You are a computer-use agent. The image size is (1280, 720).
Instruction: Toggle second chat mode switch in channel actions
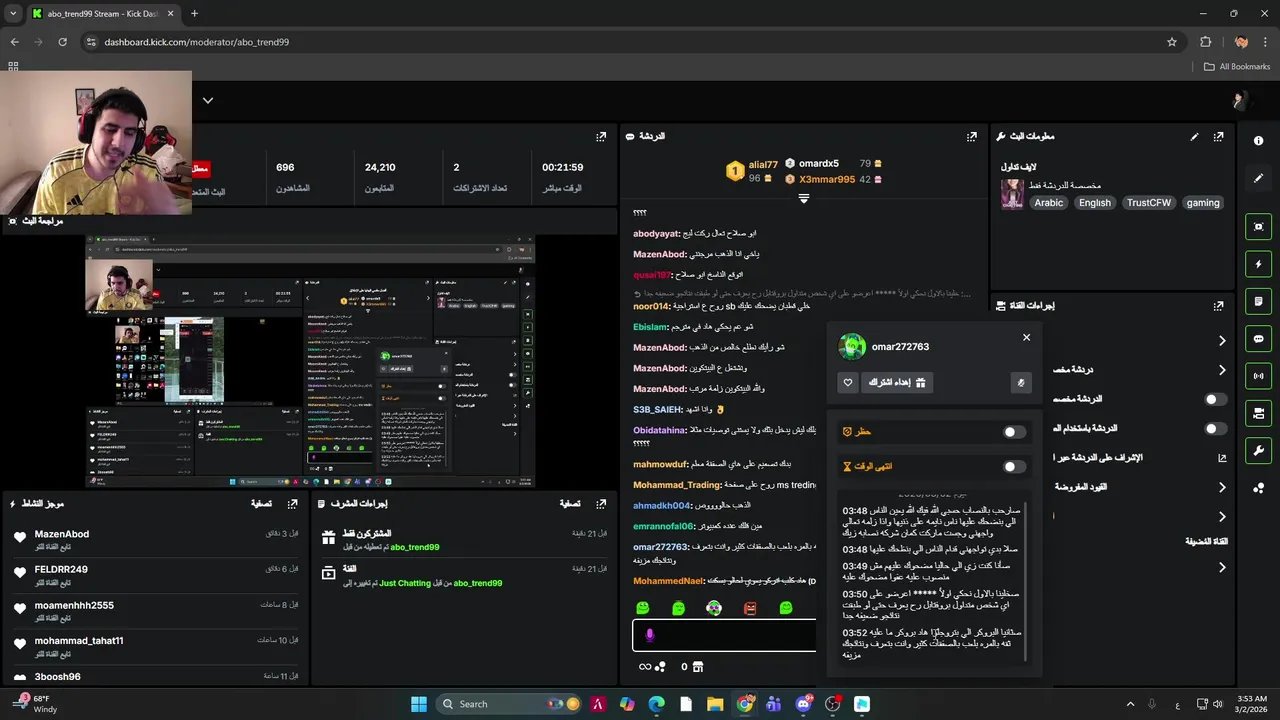(x=1215, y=428)
